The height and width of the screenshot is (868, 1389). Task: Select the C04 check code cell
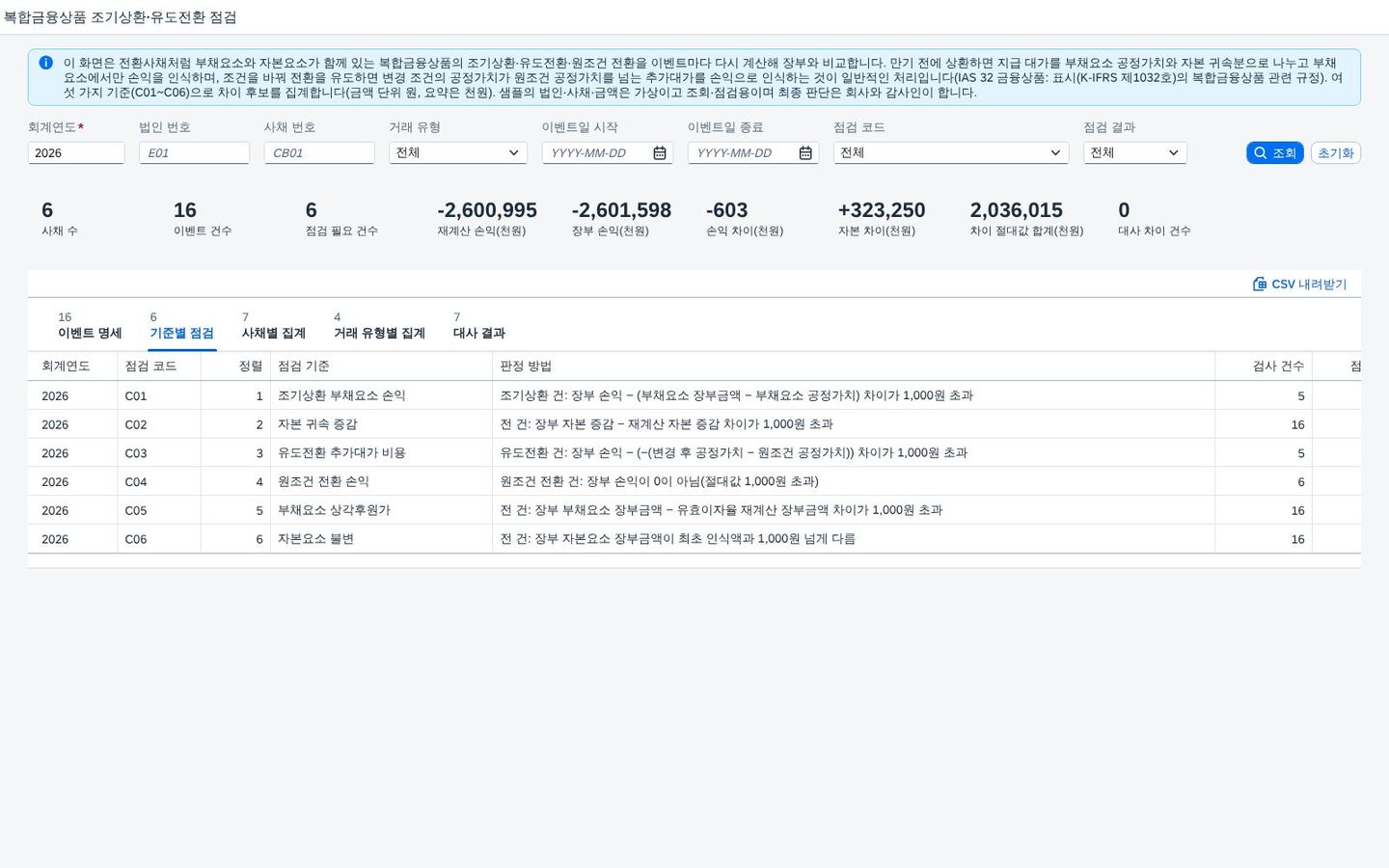[159, 482]
